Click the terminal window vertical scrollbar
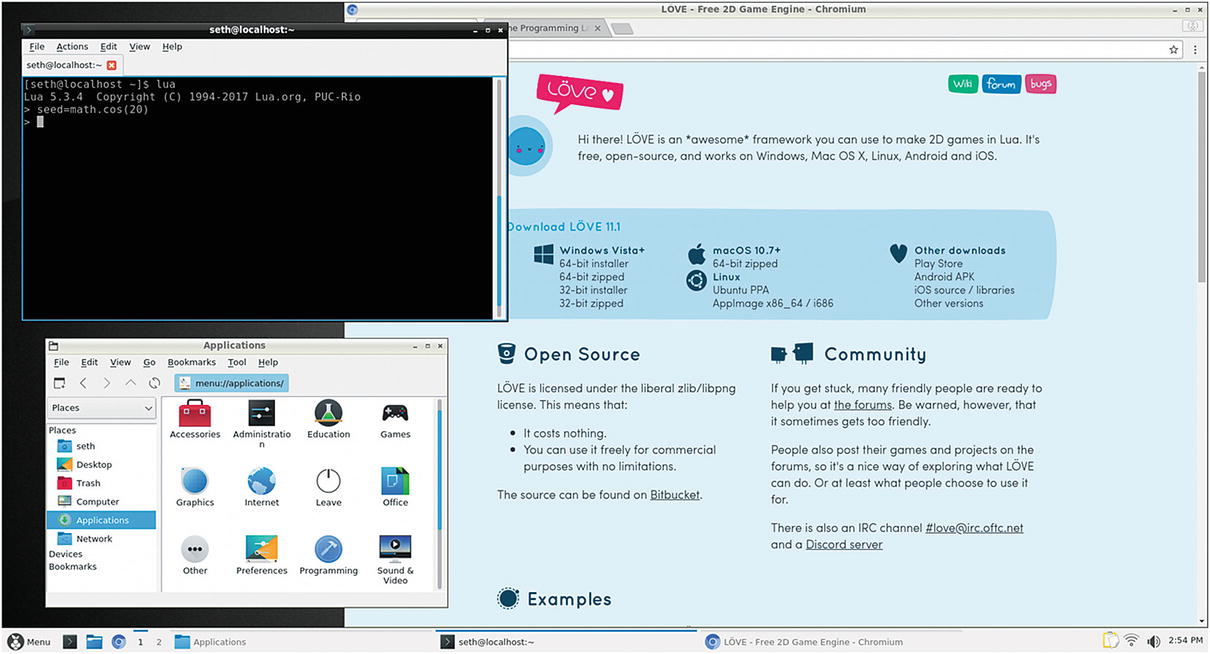The width and height of the screenshot is (1210, 654). tap(501, 199)
